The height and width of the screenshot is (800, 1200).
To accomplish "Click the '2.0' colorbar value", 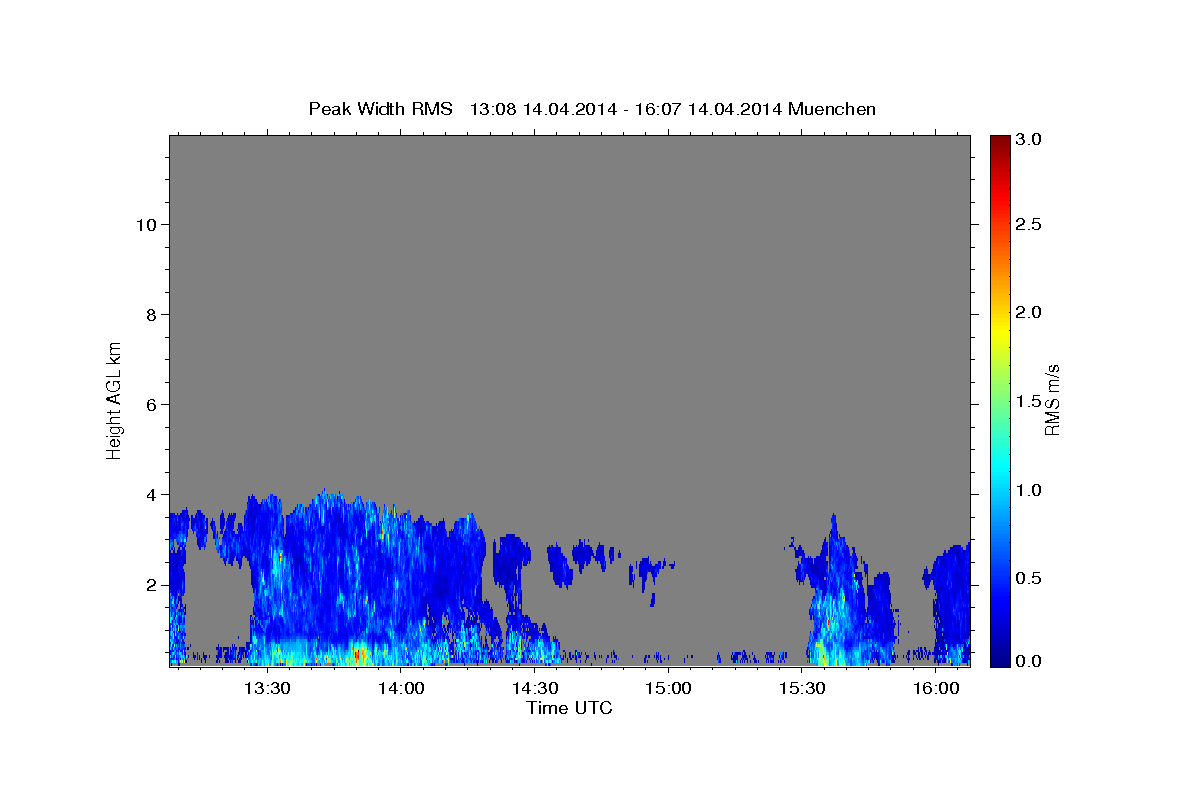I will 1027,312.
